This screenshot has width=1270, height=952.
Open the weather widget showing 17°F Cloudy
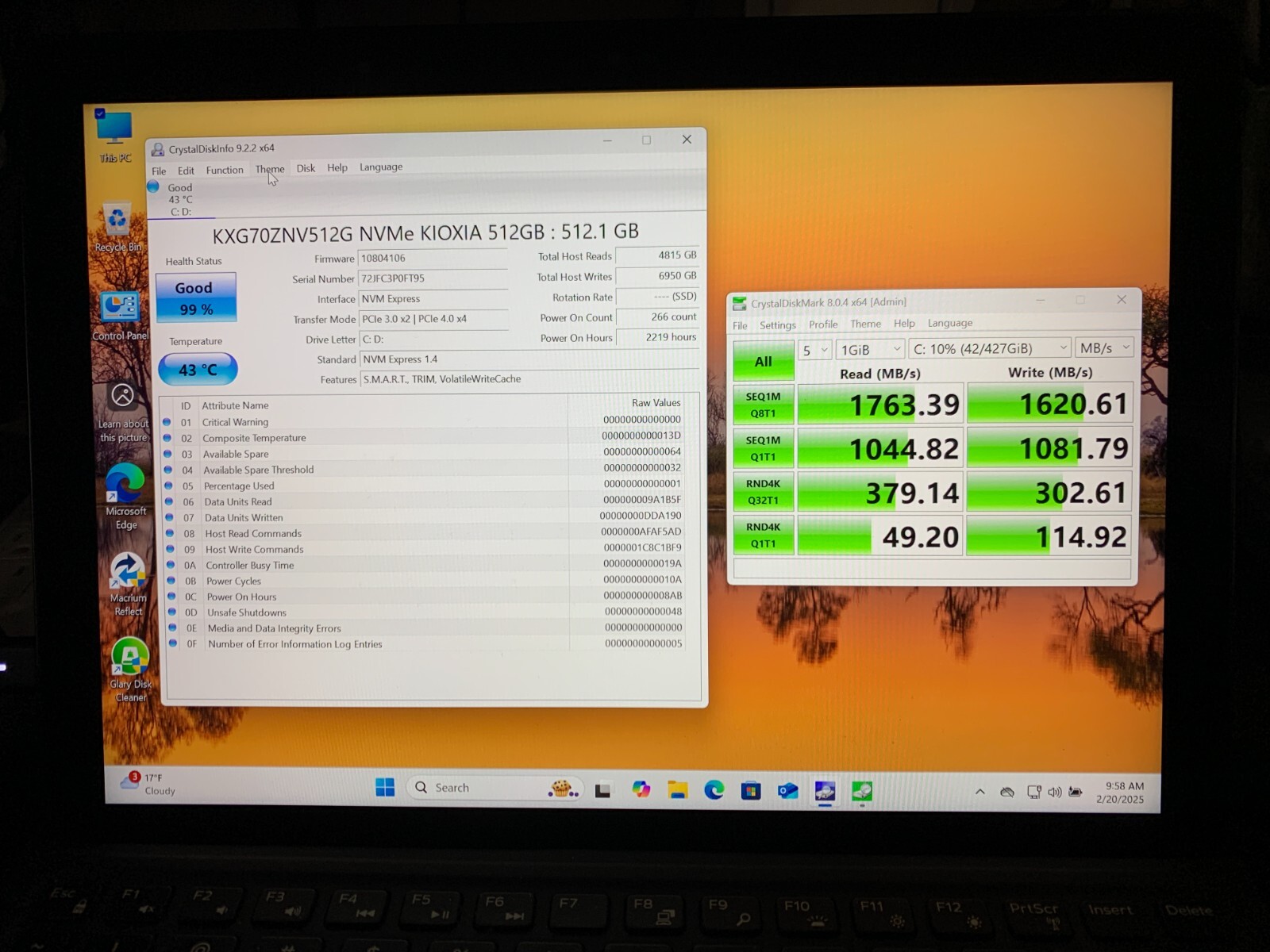pos(148,784)
